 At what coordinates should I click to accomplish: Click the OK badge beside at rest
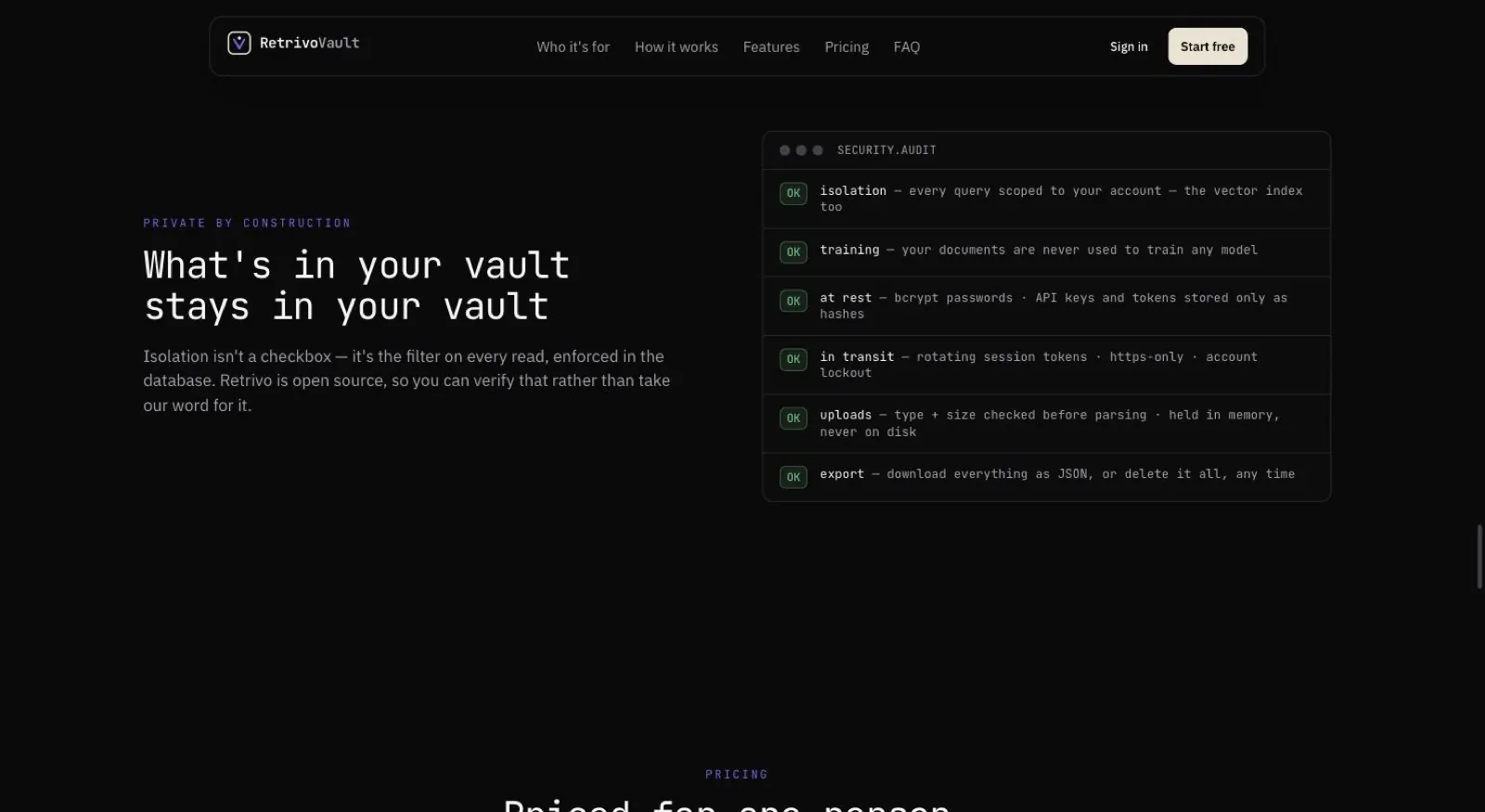coord(794,301)
